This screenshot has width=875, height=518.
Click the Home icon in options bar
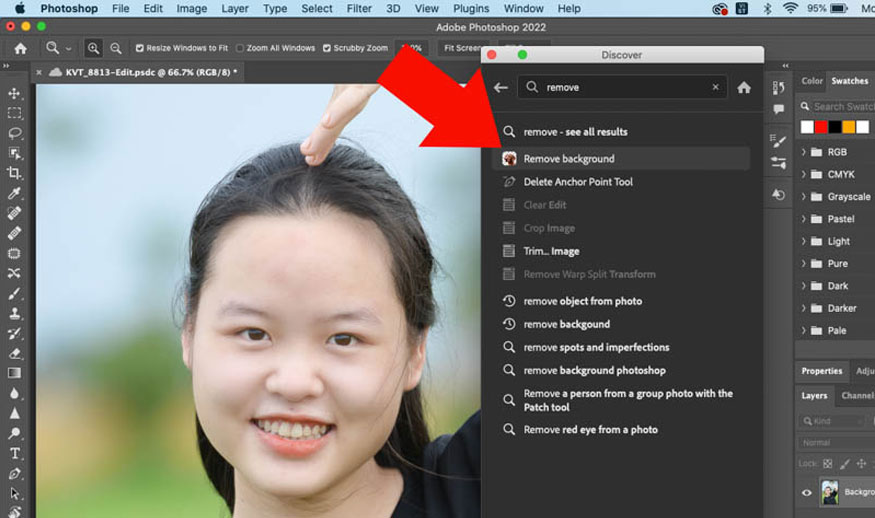click(x=21, y=49)
